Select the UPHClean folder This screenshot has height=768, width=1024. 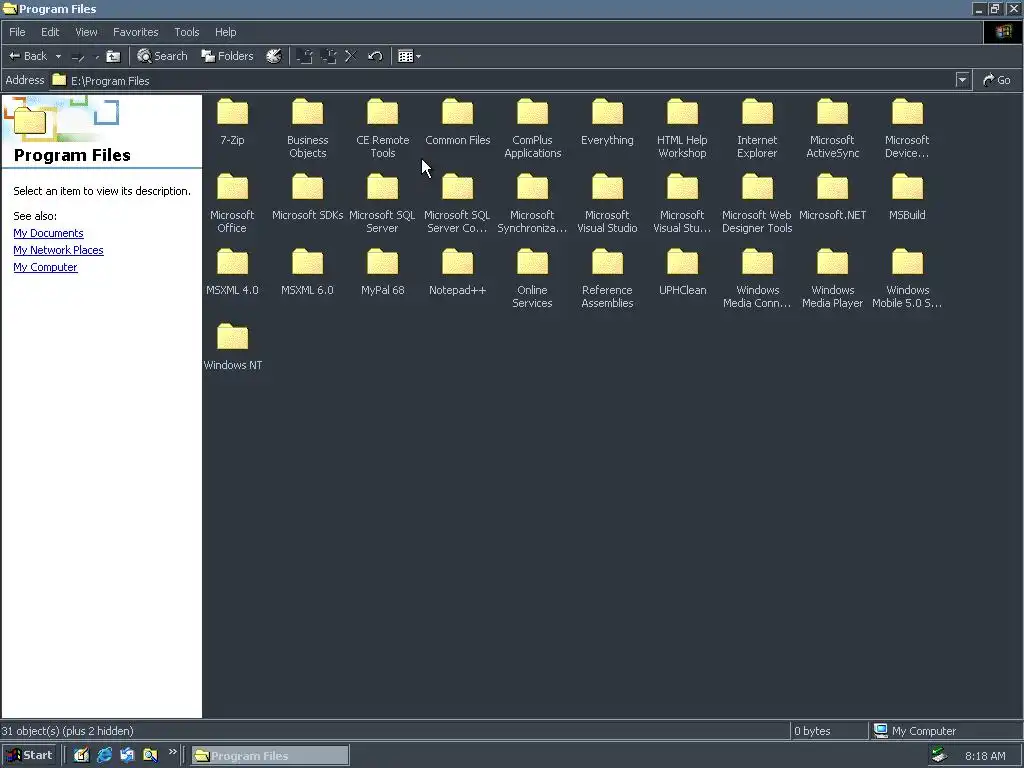682,273
